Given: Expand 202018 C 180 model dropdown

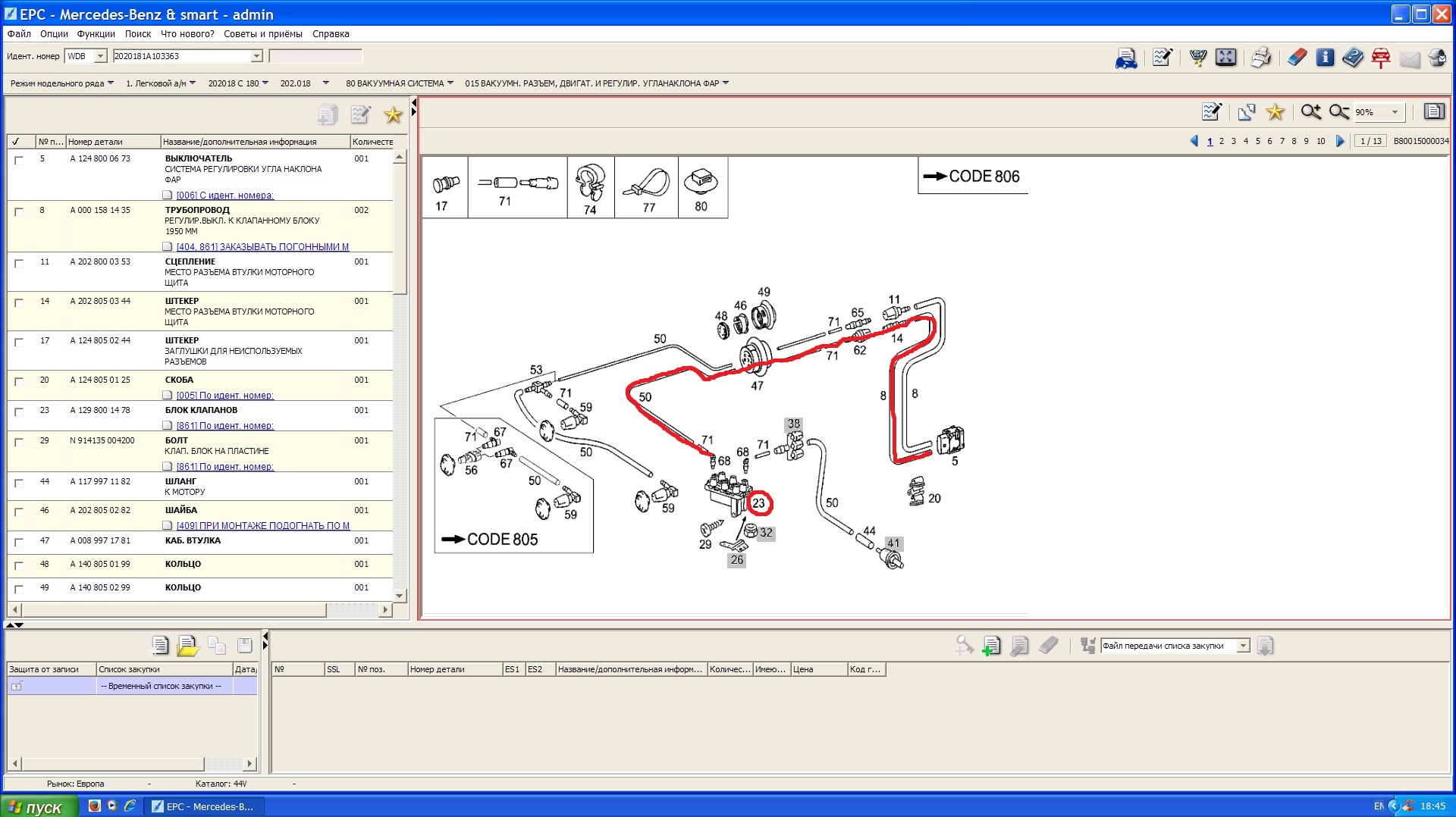Looking at the screenshot, I should coord(265,83).
